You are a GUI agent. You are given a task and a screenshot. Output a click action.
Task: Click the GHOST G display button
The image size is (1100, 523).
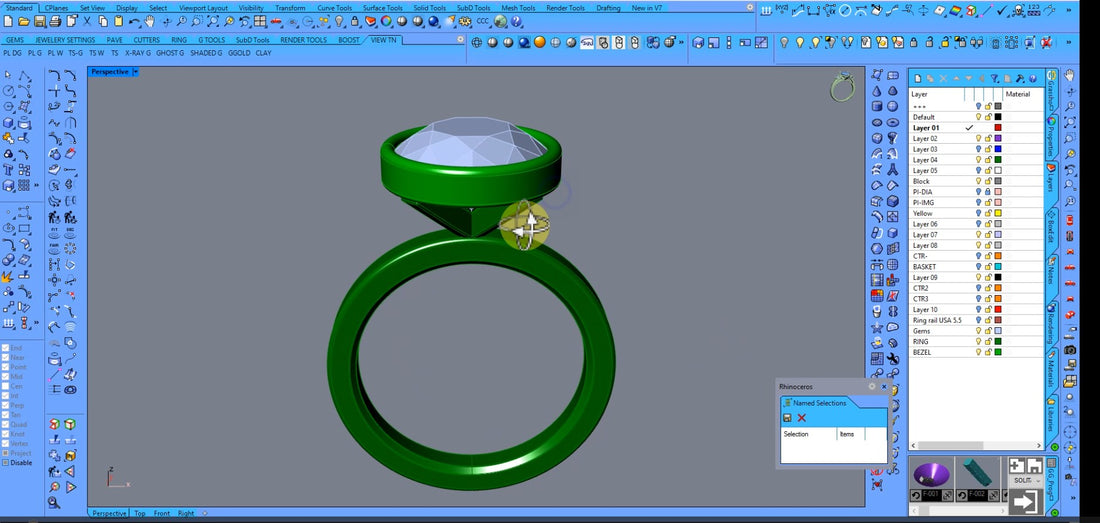click(x=170, y=53)
